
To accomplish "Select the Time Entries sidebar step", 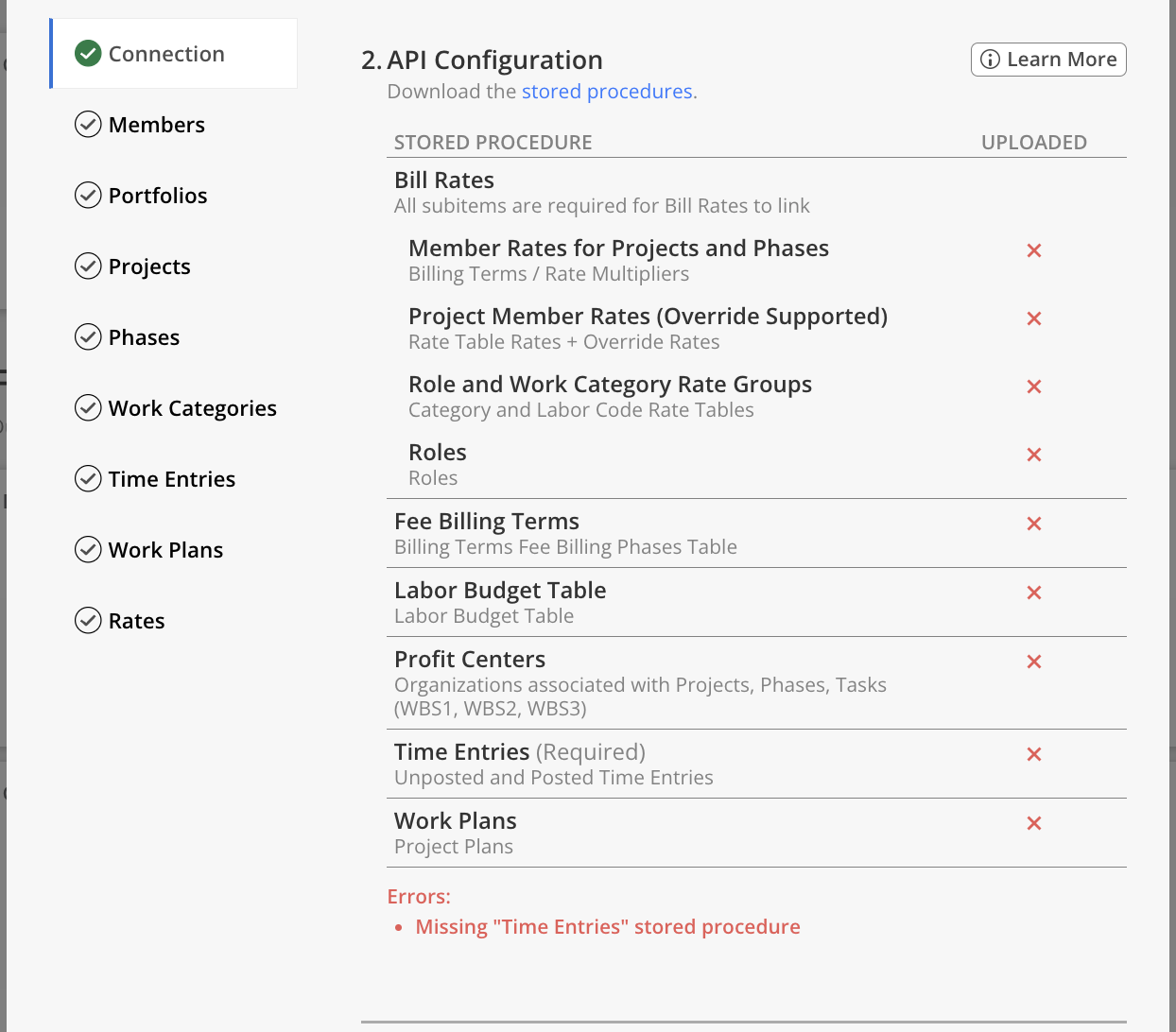I will click(x=171, y=479).
